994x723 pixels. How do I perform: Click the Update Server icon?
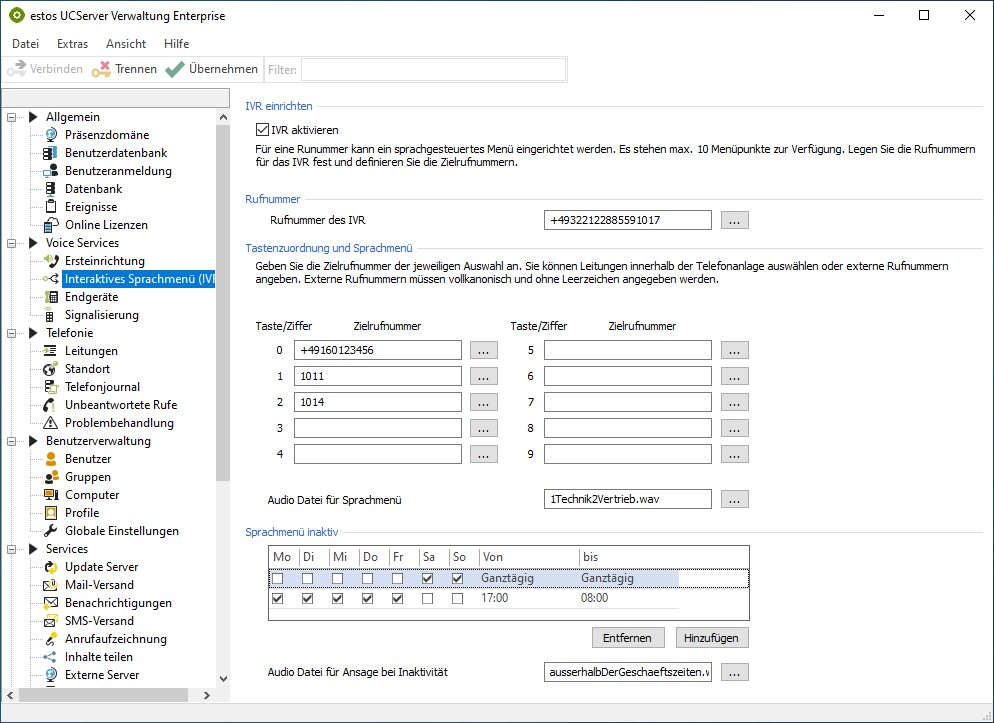(x=51, y=567)
